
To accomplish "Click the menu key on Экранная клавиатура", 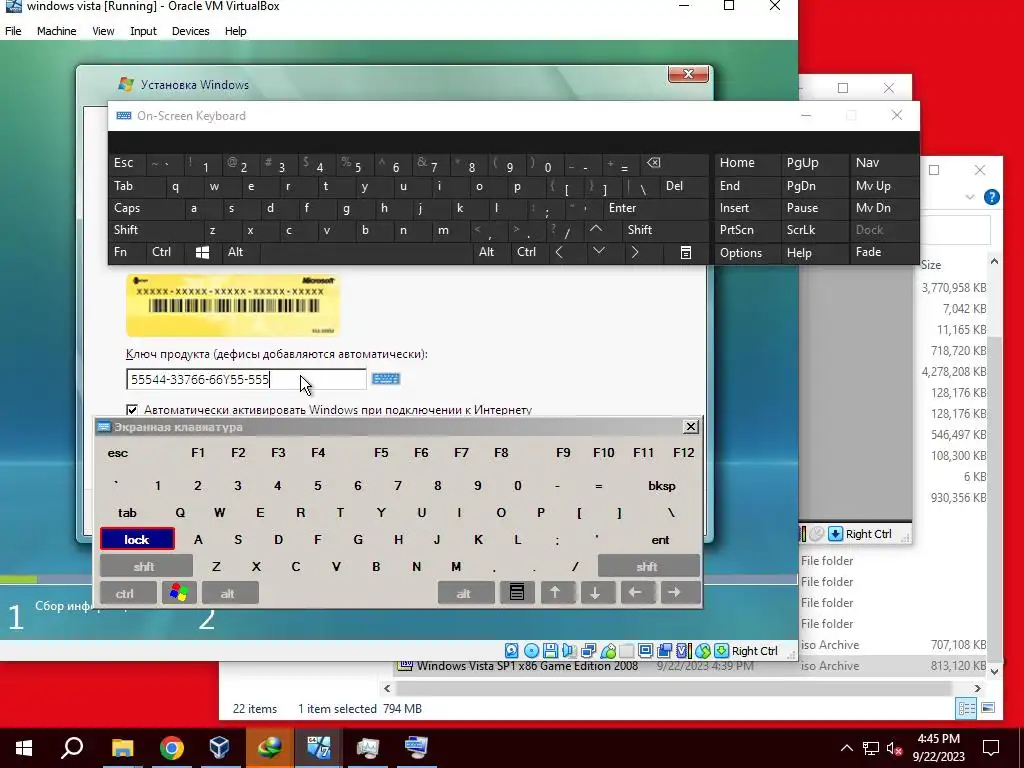I will pyautogui.click(x=517, y=593).
